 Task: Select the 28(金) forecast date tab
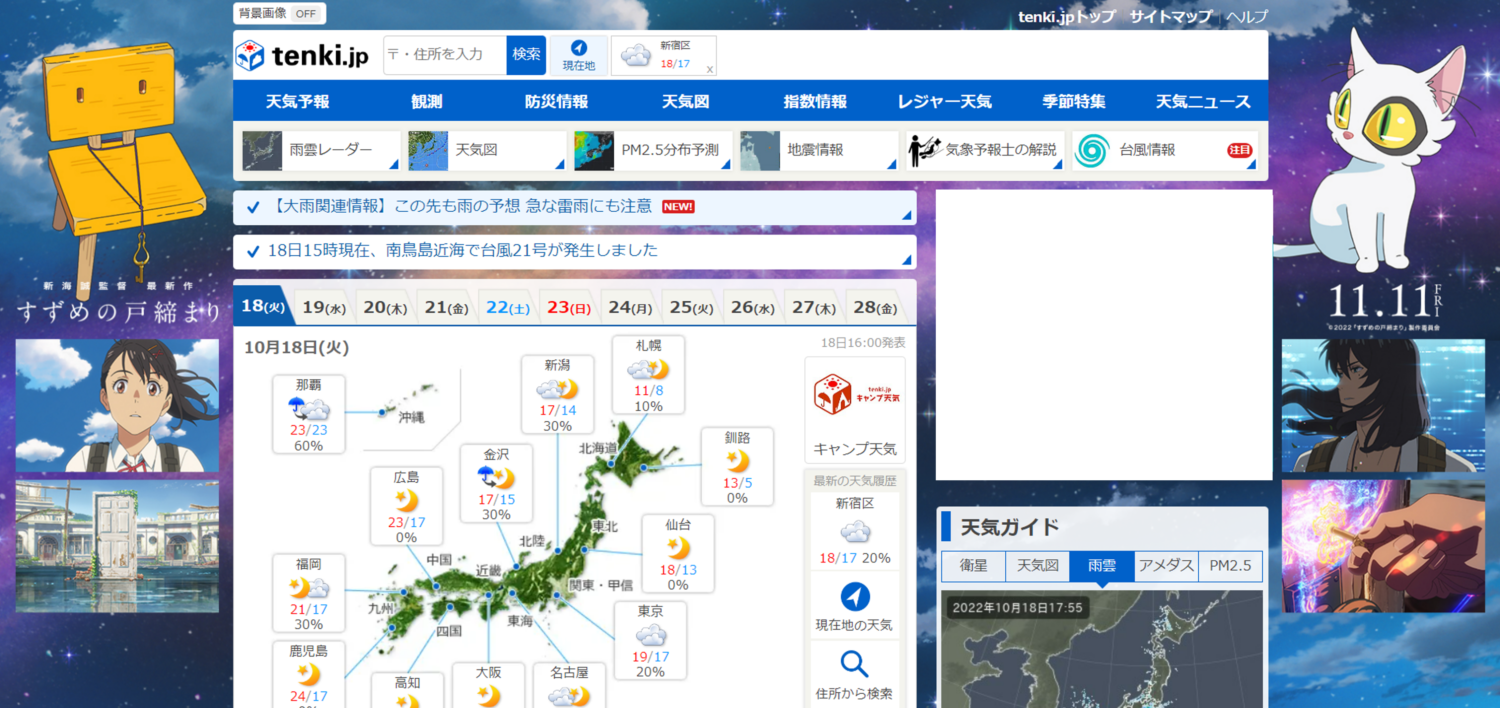(x=875, y=308)
